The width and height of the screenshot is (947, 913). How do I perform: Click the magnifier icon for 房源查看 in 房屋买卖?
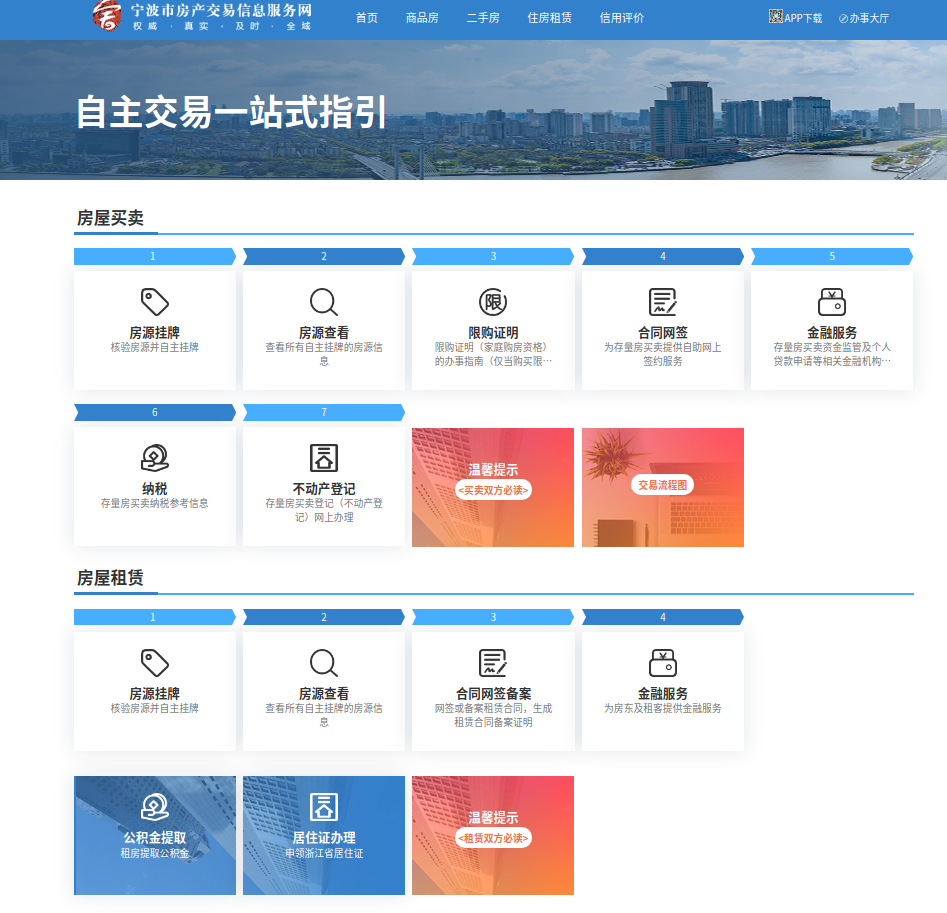click(x=323, y=302)
